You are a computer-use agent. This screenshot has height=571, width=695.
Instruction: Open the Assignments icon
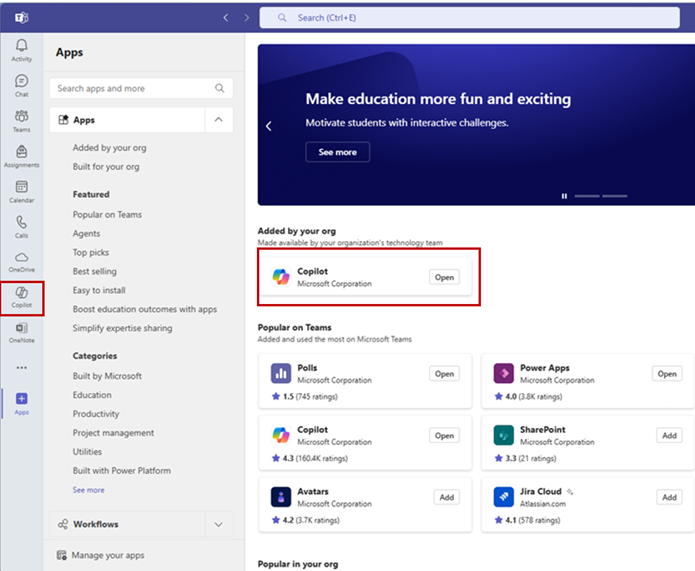[21, 156]
